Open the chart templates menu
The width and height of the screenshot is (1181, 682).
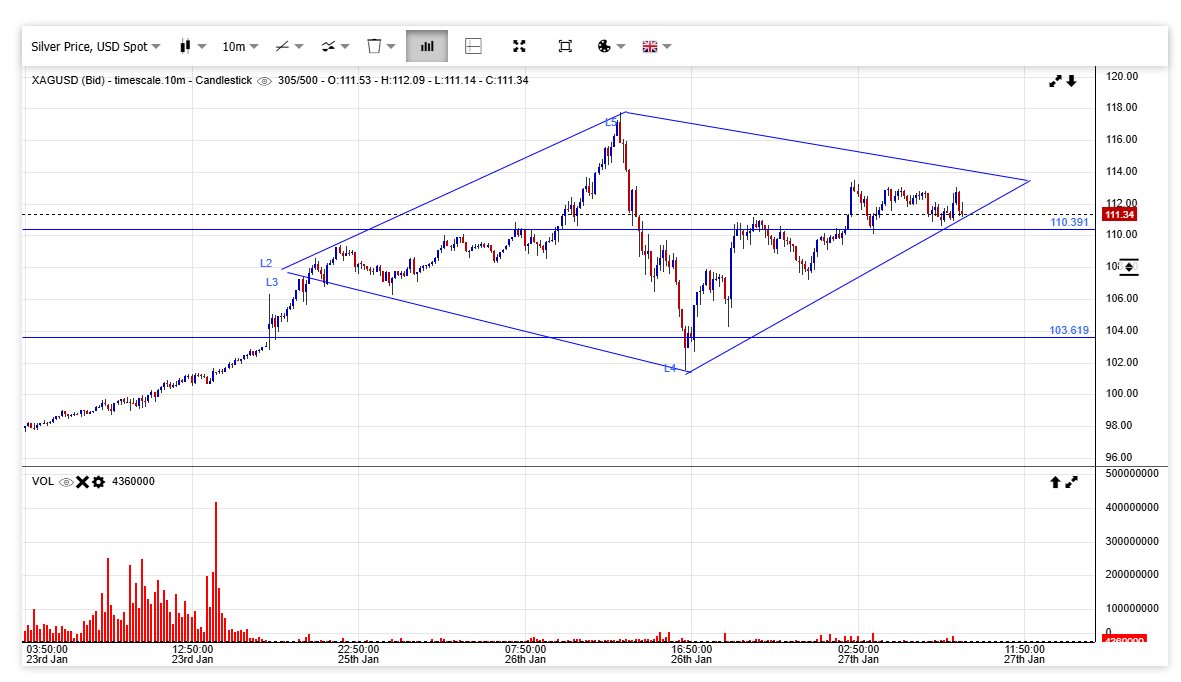coord(380,46)
